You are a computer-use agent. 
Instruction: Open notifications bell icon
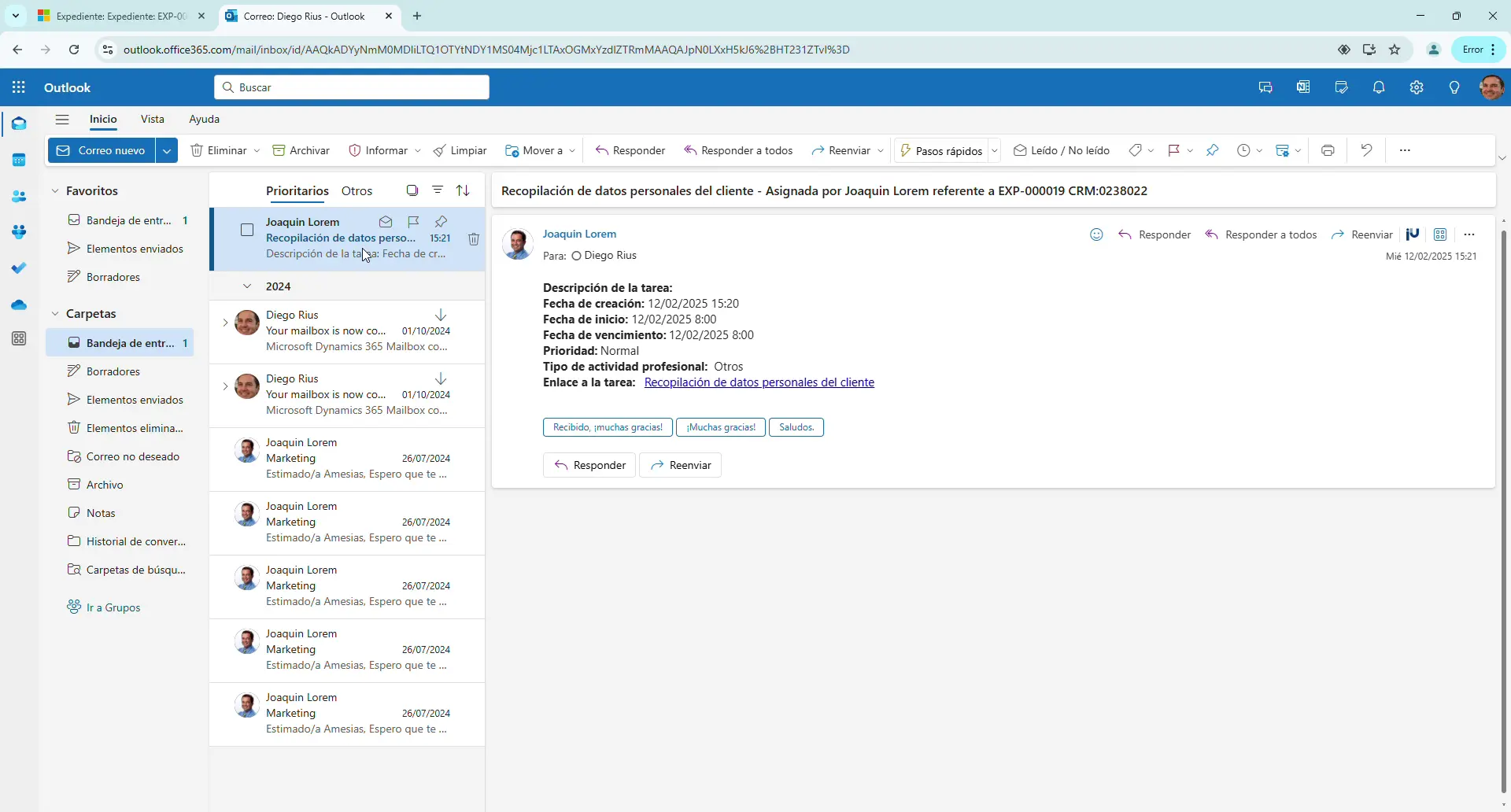(x=1379, y=87)
